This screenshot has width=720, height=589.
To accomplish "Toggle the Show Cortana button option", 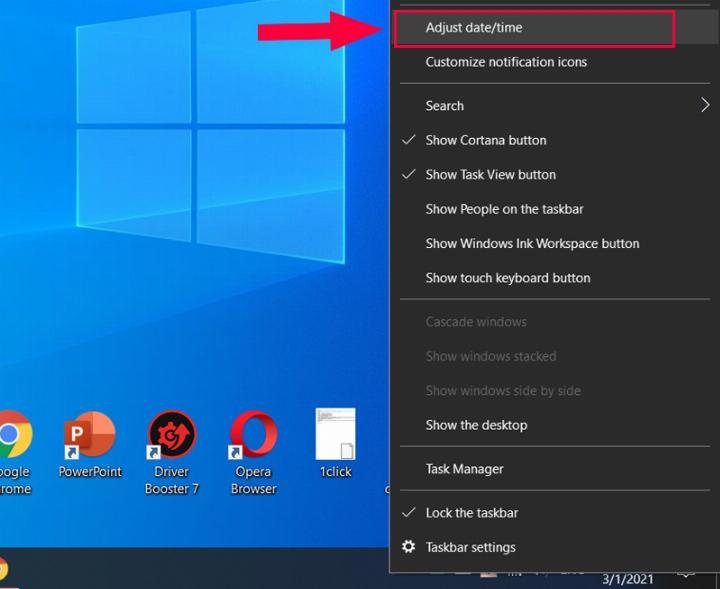I will pyautogui.click(x=486, y=140).
